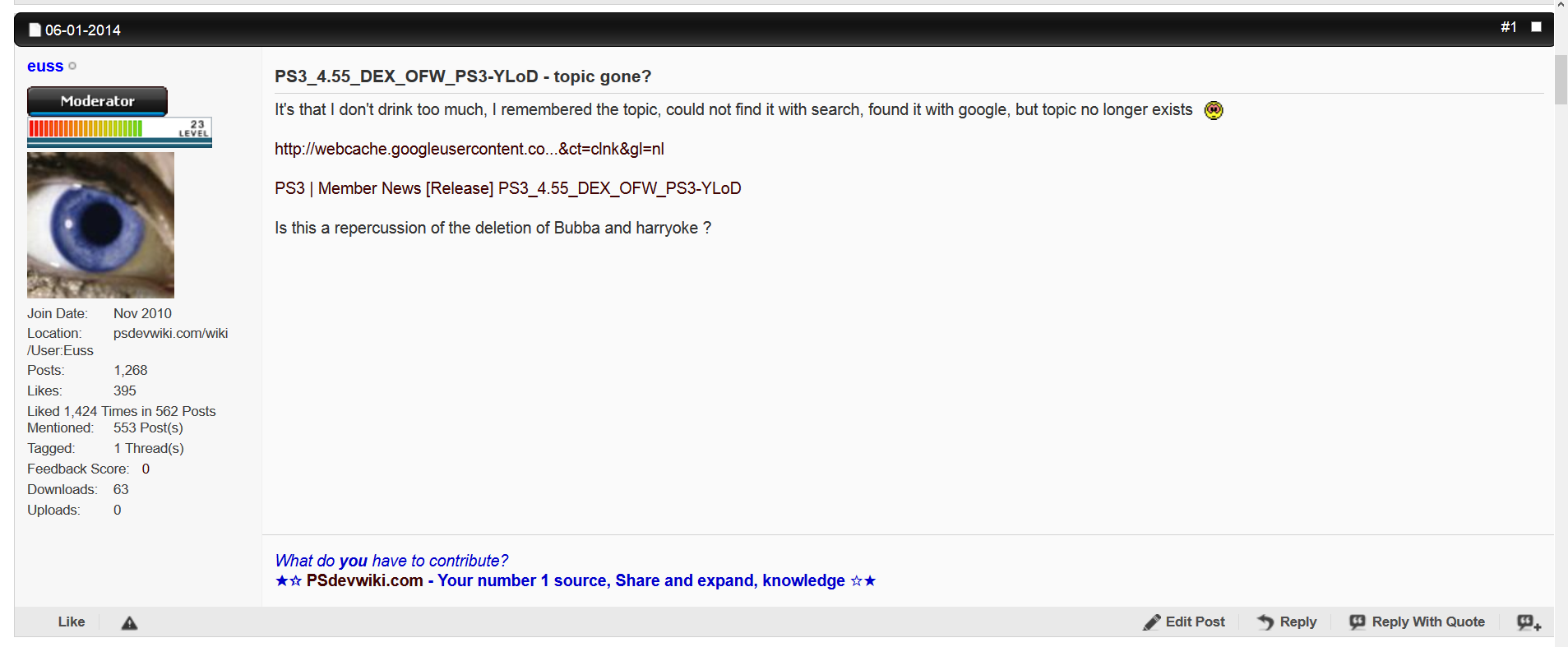Click the pencil icon beside Edit Post
Viewport: 1568px width, 647px height.
(x=1151, y=622)
